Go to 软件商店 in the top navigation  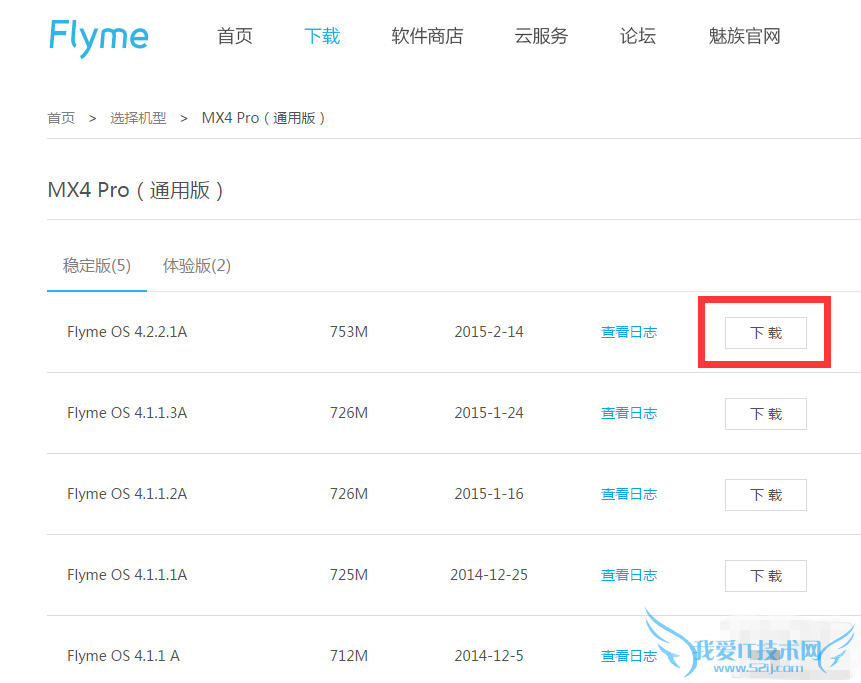pyautogui.click(x=427, y=37)
